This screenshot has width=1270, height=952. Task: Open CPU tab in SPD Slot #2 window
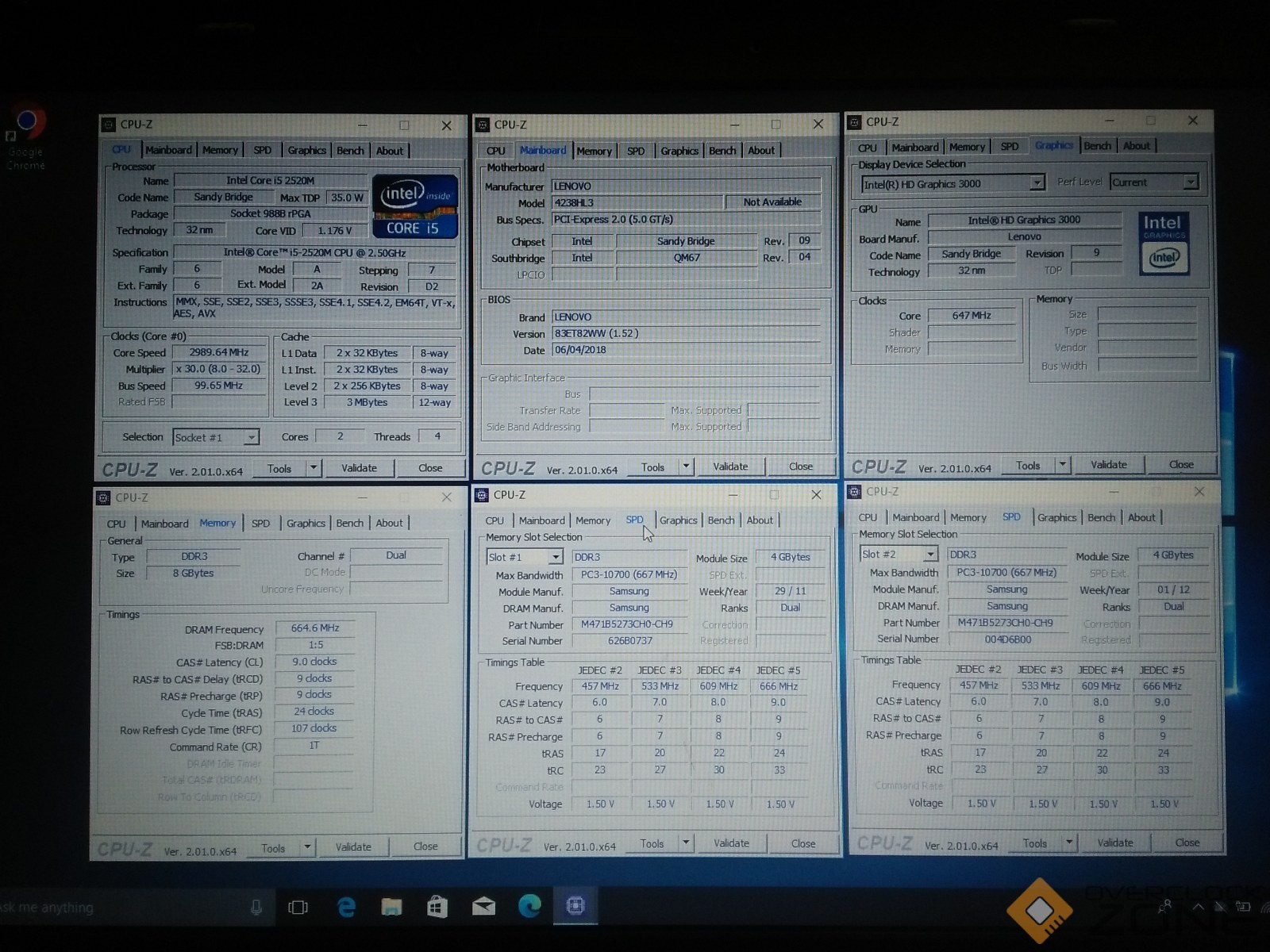(x=868, y=517)
